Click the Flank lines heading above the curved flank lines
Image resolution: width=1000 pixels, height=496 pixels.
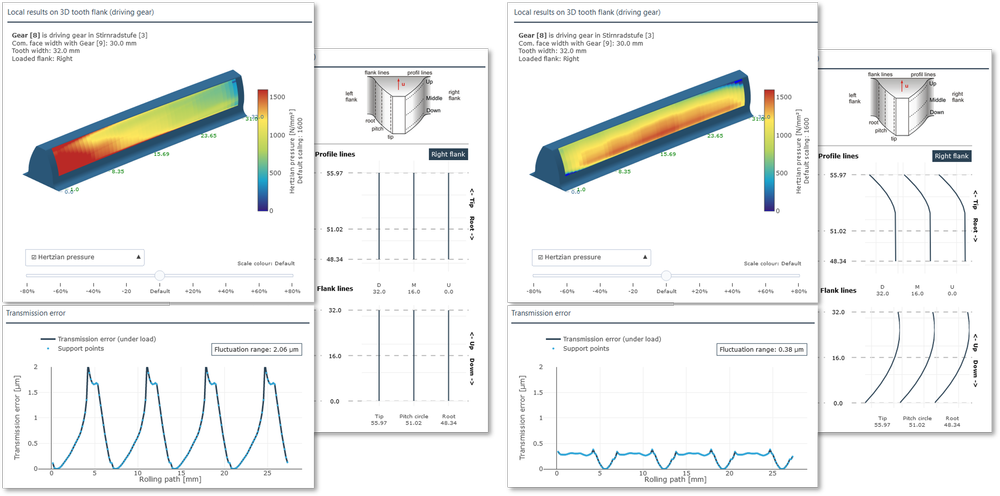[837, 290]
